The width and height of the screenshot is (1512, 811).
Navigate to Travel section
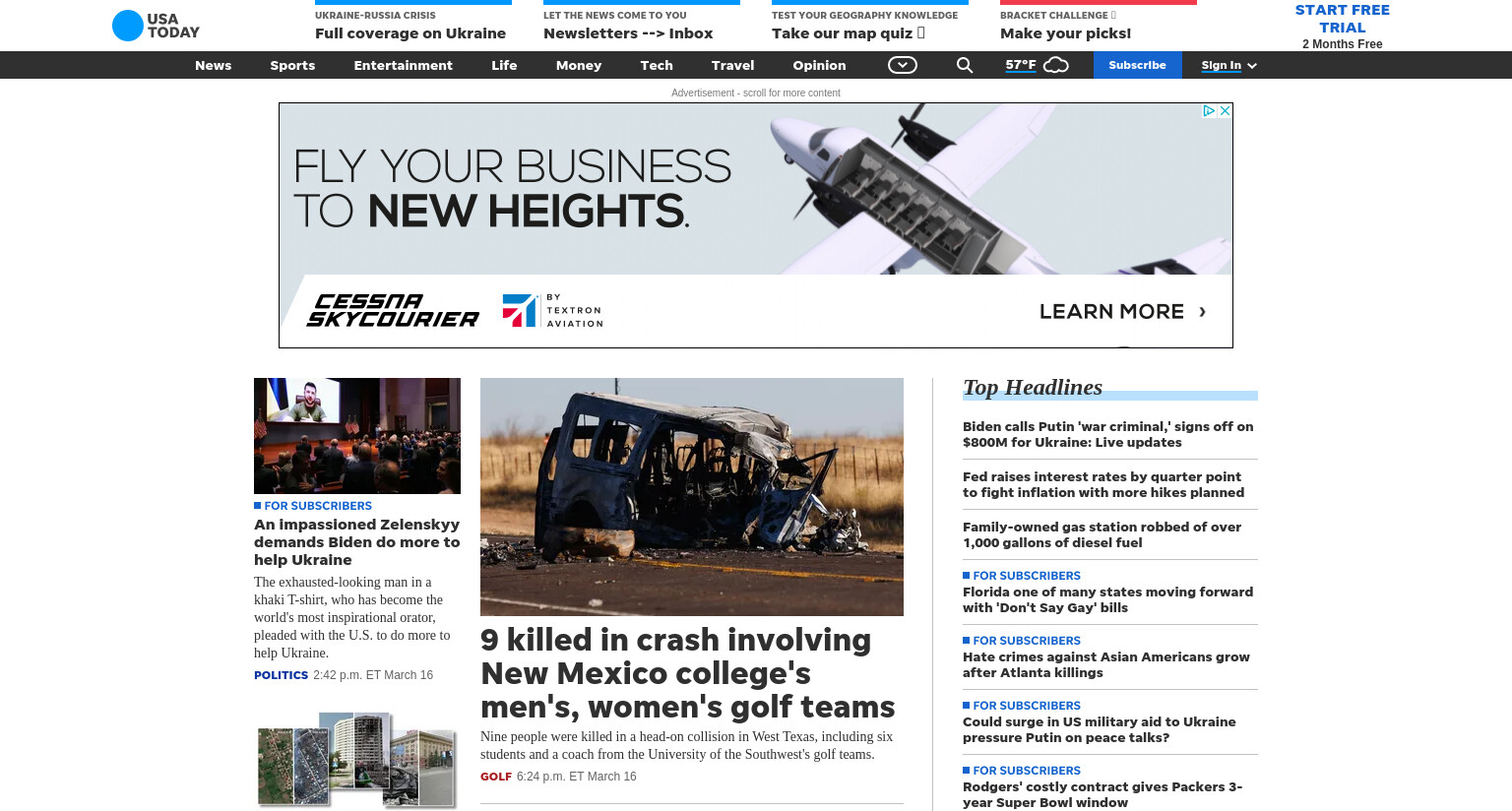click(x=733, y=65)
